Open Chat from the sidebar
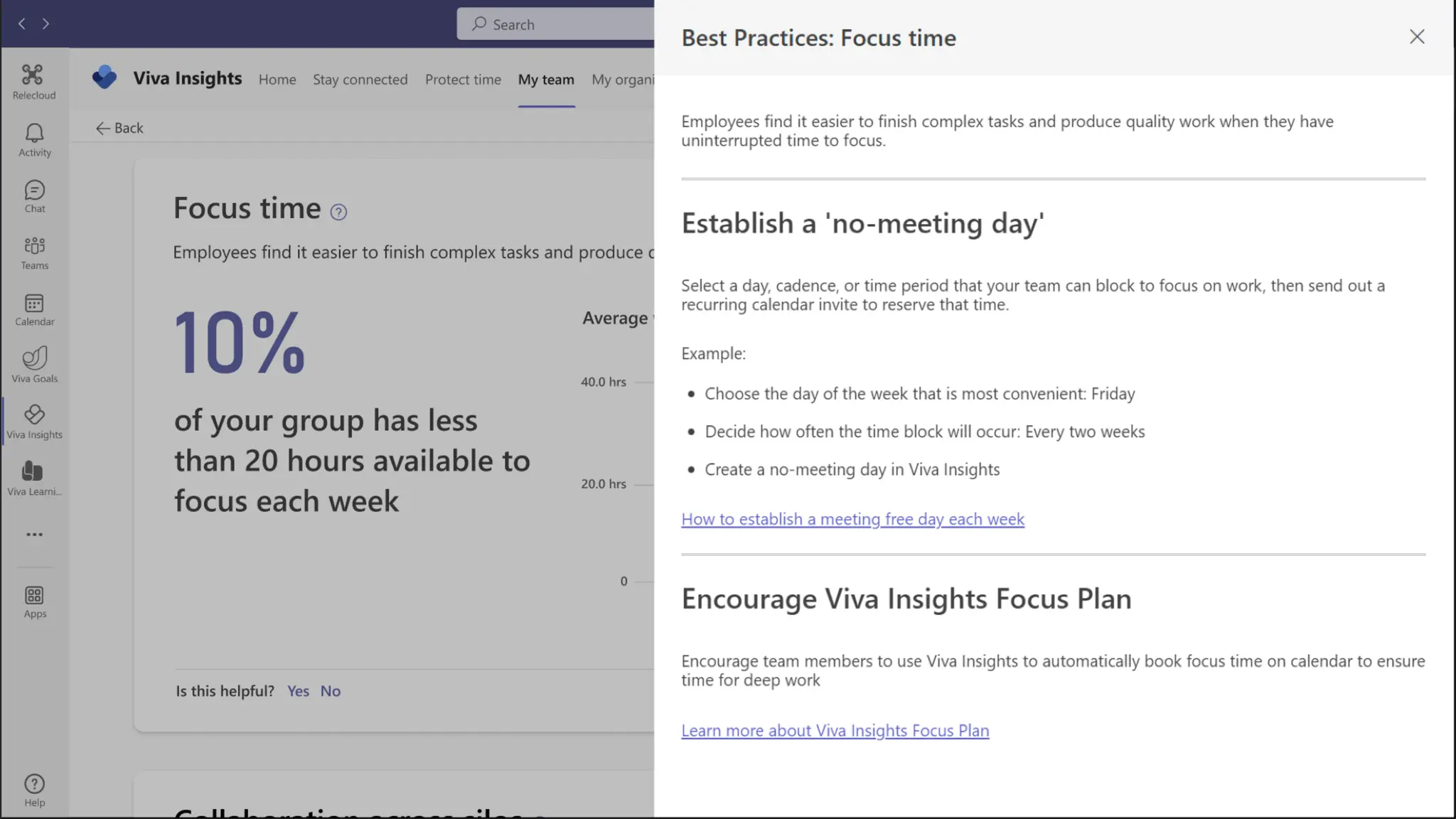Screen dimensions: 1456x819 [34, 196]
